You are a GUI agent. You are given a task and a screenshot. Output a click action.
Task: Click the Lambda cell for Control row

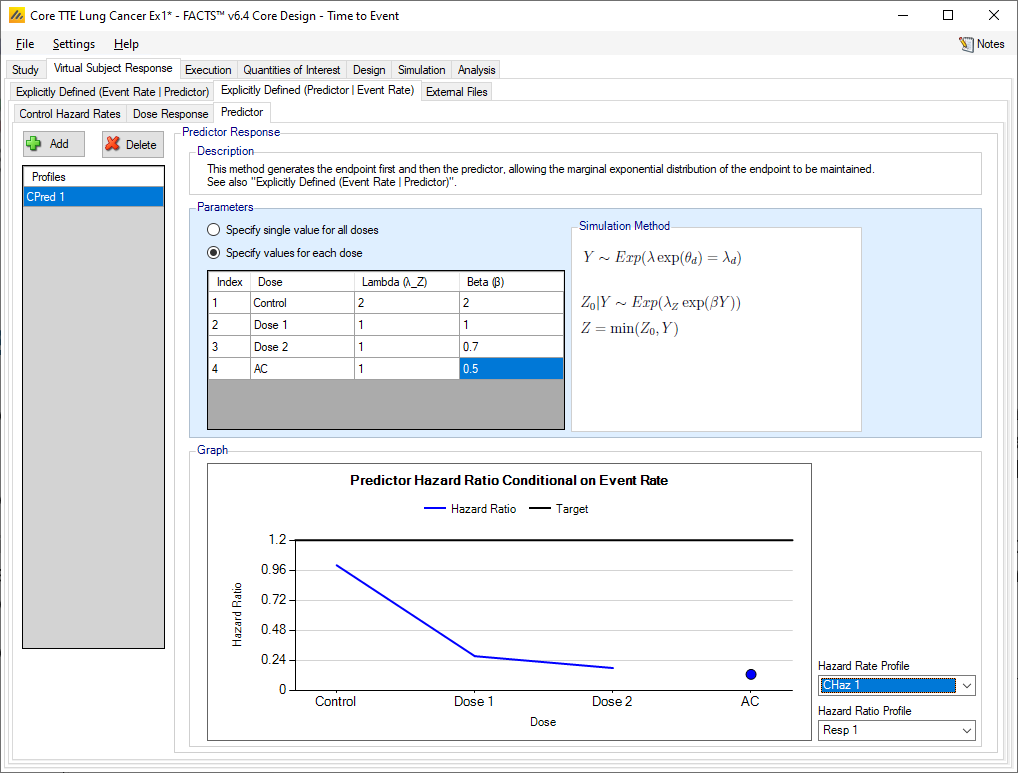(x=406, y=303)
